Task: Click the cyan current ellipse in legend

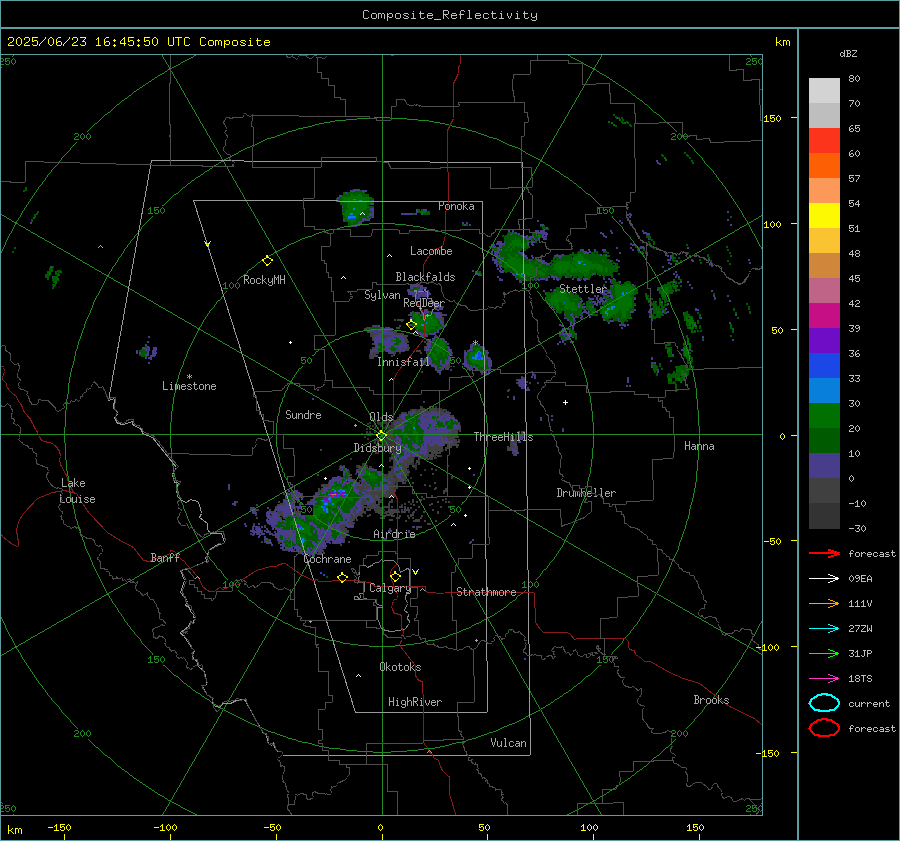Action: click(824, 703)
